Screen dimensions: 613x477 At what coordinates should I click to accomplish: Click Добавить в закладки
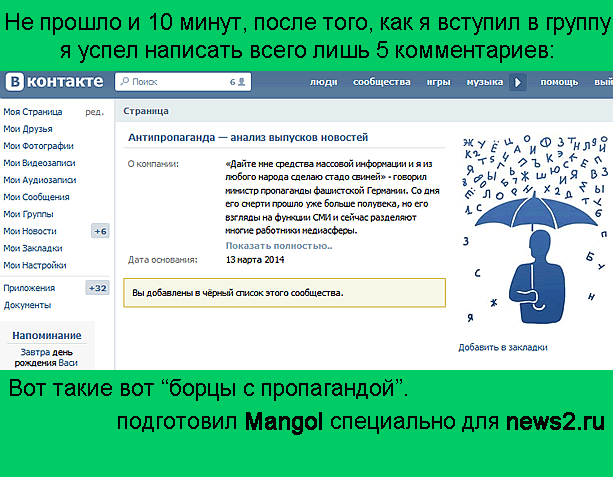point(503,347)
